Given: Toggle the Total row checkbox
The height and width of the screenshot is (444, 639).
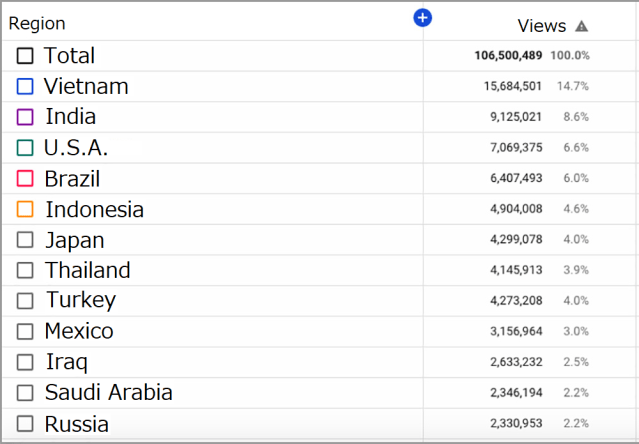Looking at the screenshot, I should coord(25,56).
